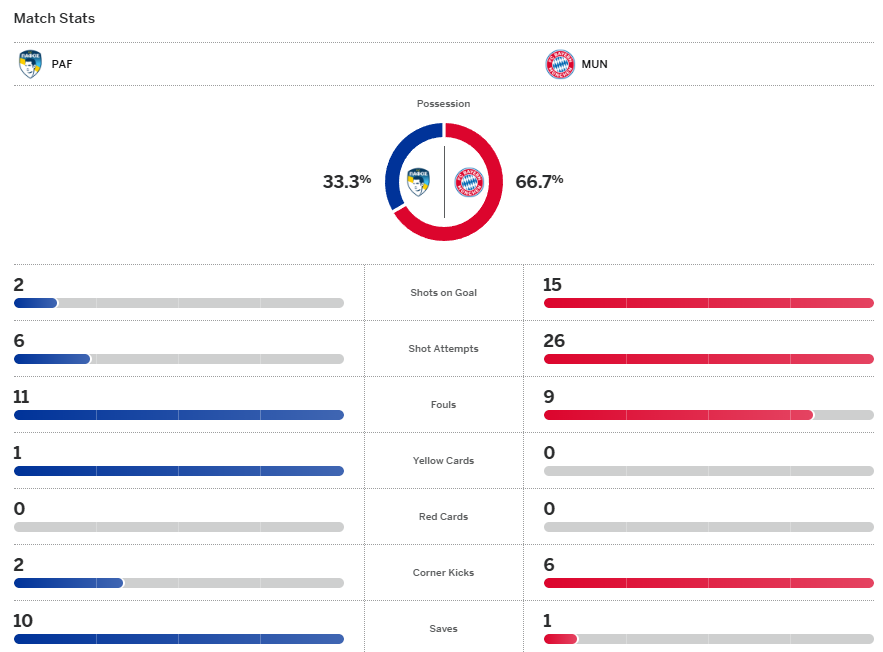Select PAF crest inside possession donut
This screenshot has height=652, width=883.
tap(418, 182)
